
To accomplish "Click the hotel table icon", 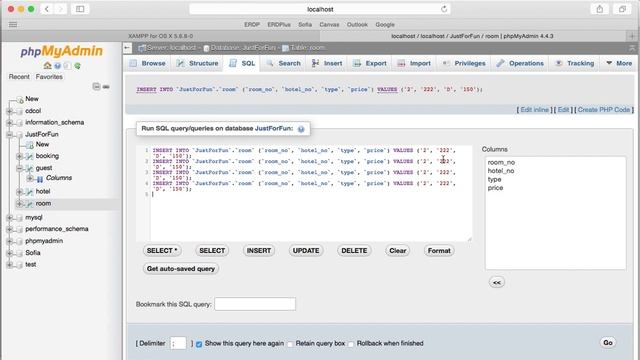I will pyautogui.click(x=29, y=191).
